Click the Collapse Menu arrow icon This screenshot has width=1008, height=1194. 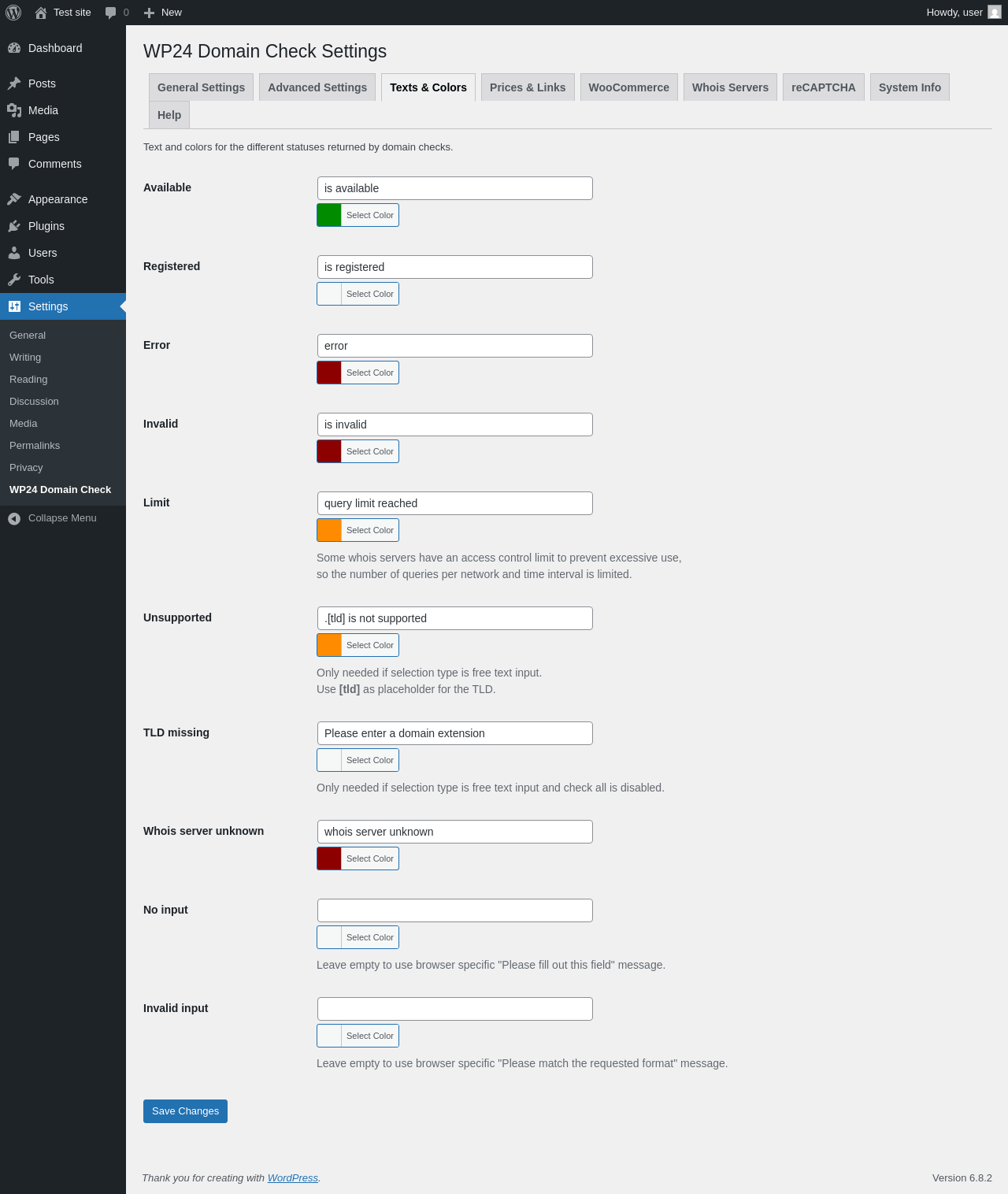14,518
